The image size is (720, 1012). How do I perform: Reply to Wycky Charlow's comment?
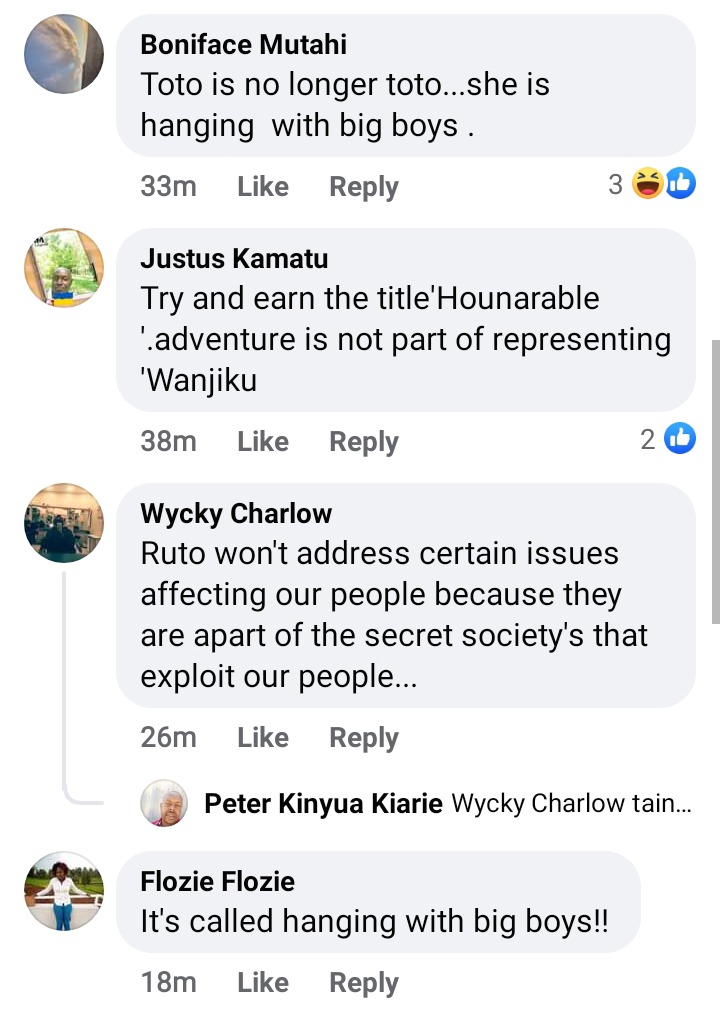364,737
